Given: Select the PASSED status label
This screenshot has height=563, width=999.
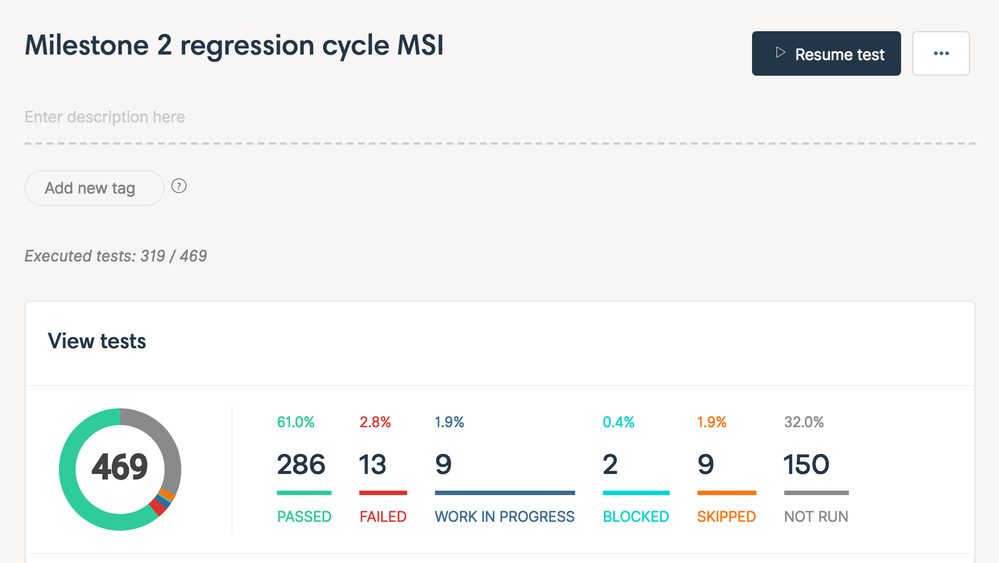Looking at the screenshot, I should [304, 517].
